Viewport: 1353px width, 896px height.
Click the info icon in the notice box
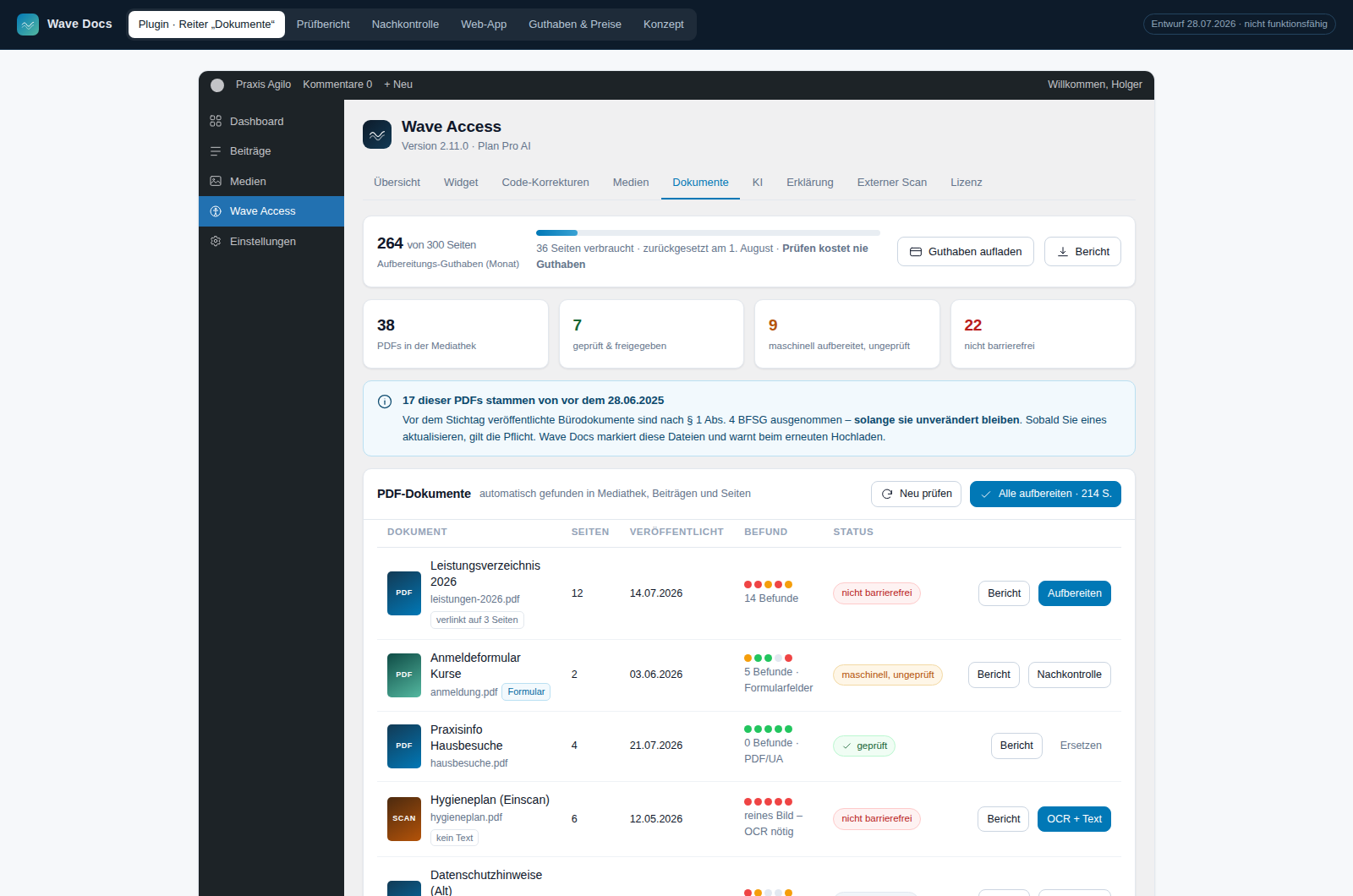385,402
